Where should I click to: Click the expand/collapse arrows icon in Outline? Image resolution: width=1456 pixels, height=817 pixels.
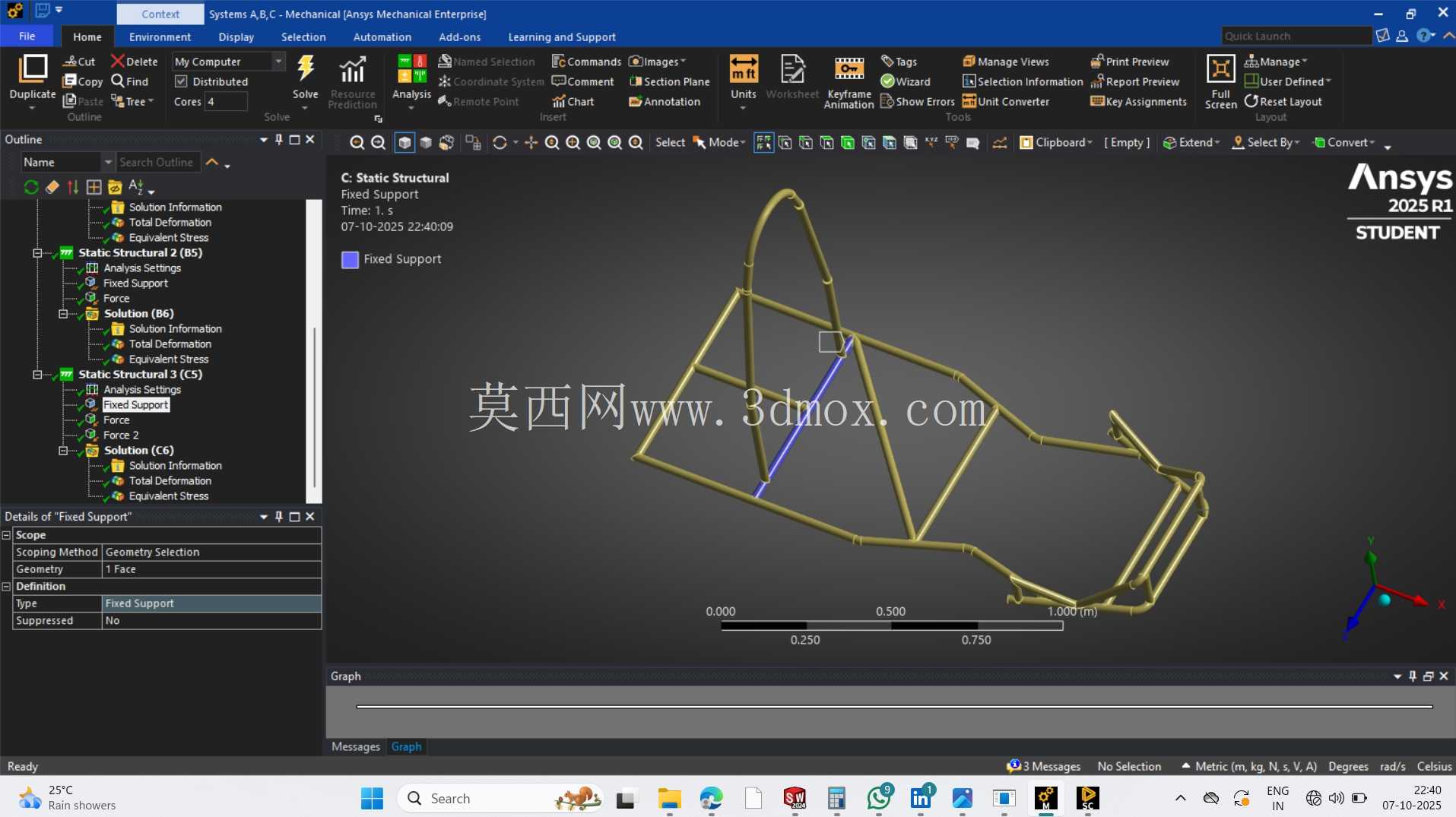coord(73,187)
